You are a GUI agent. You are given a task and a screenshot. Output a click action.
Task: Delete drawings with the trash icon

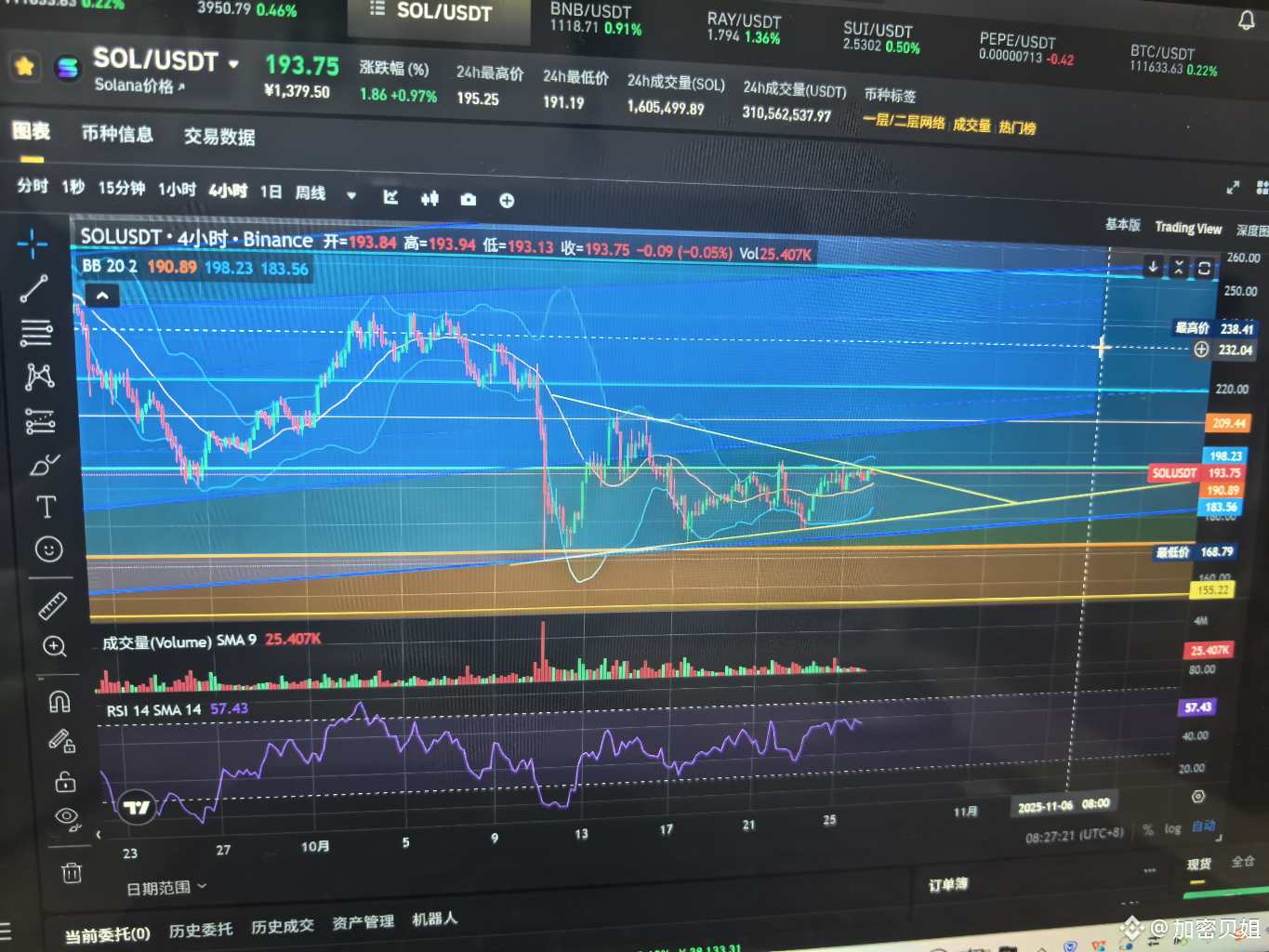(72, 872)
